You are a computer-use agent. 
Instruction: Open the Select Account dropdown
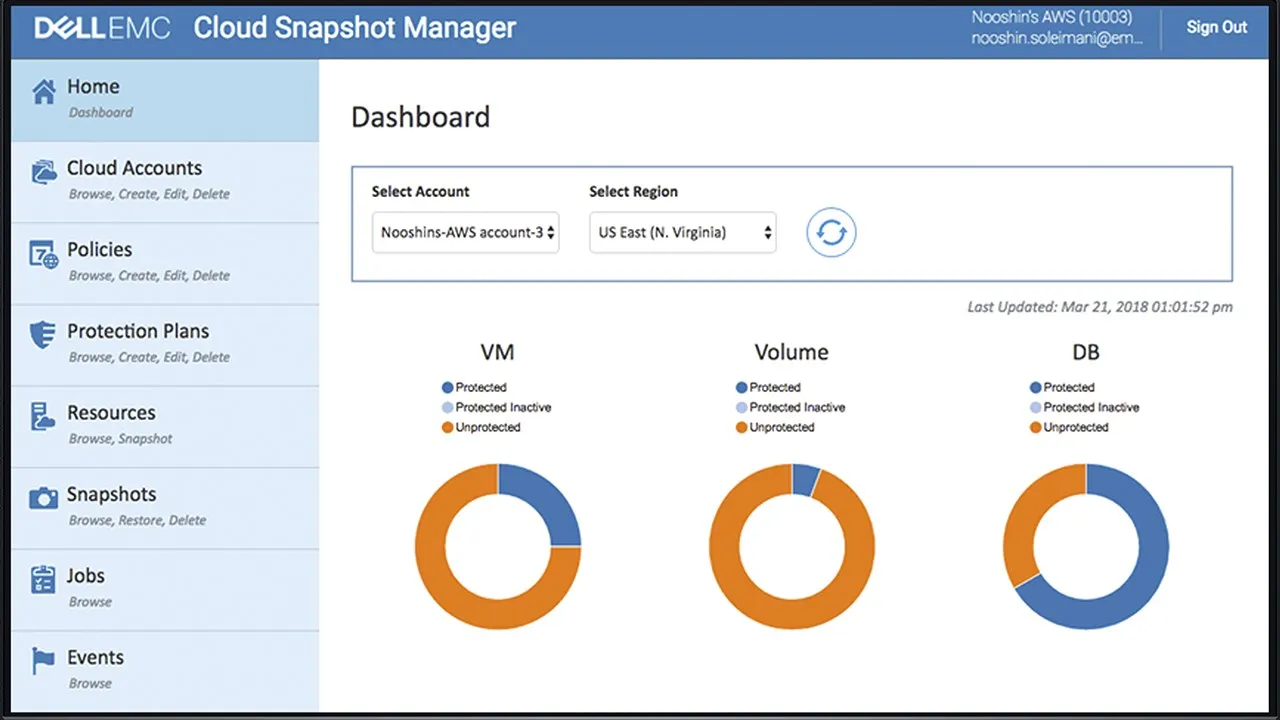point(465,233)
